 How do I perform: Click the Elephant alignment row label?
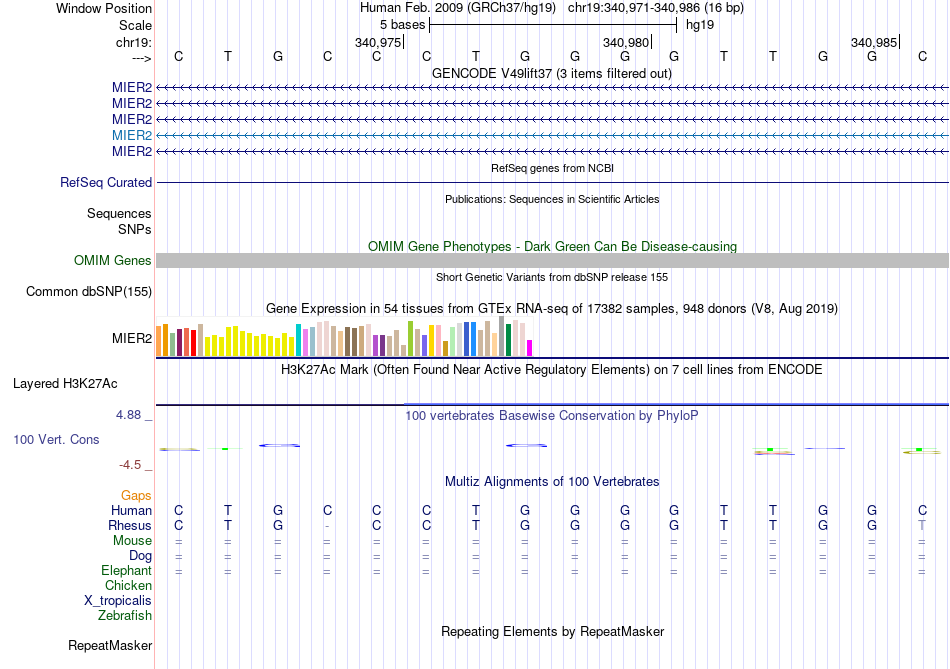tap(127, 570)
